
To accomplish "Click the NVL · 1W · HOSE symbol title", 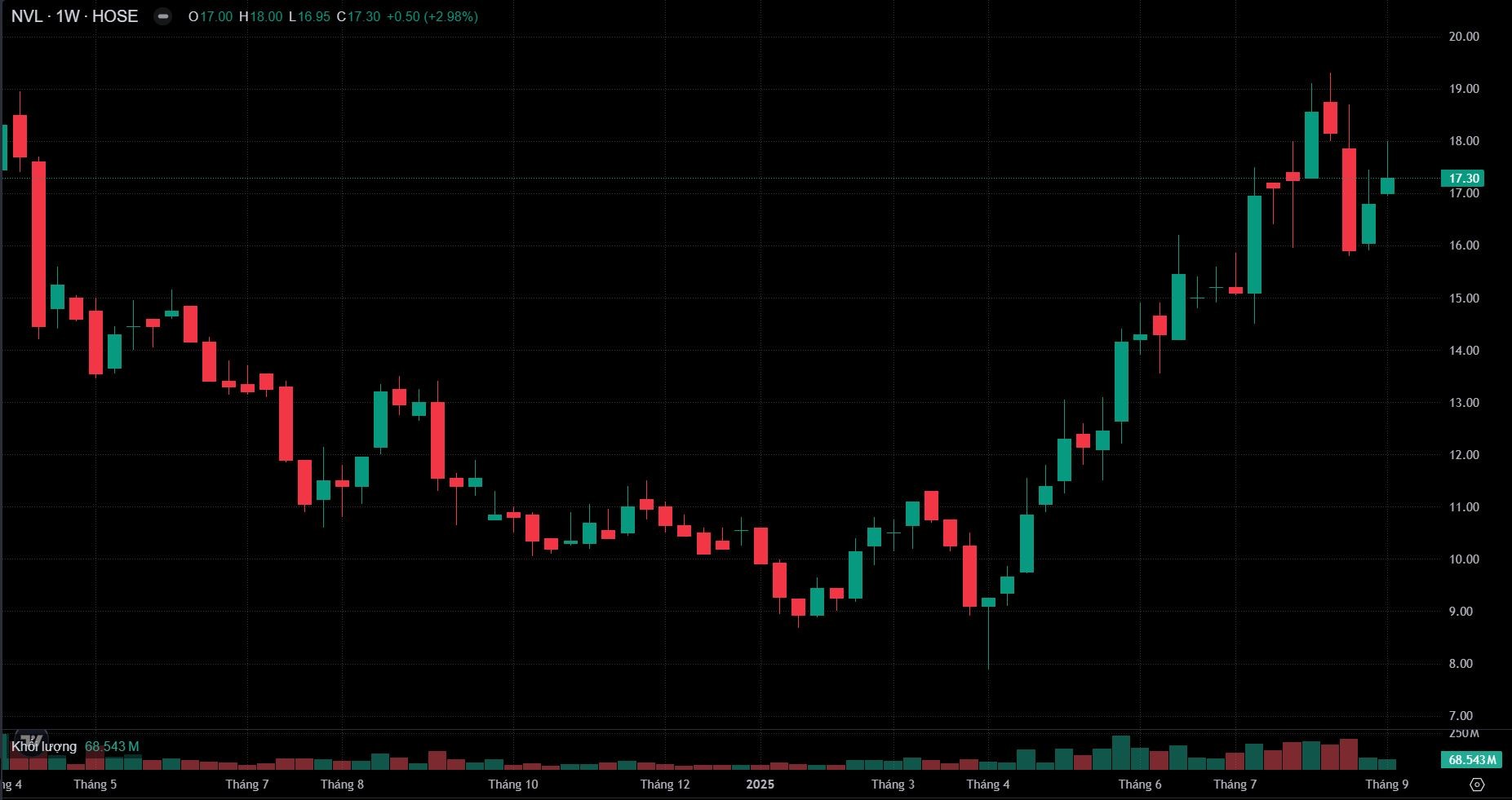I will (74, 16).
